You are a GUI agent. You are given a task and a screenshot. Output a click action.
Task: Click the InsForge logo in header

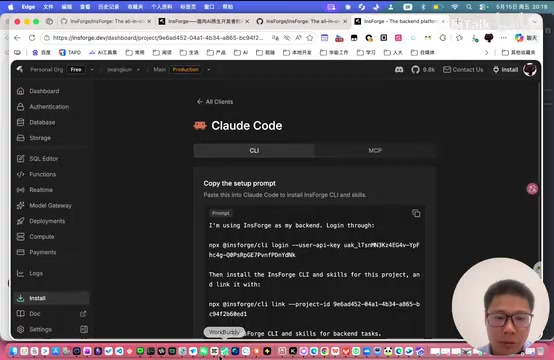pyautogui.click(x=20, y=69)
